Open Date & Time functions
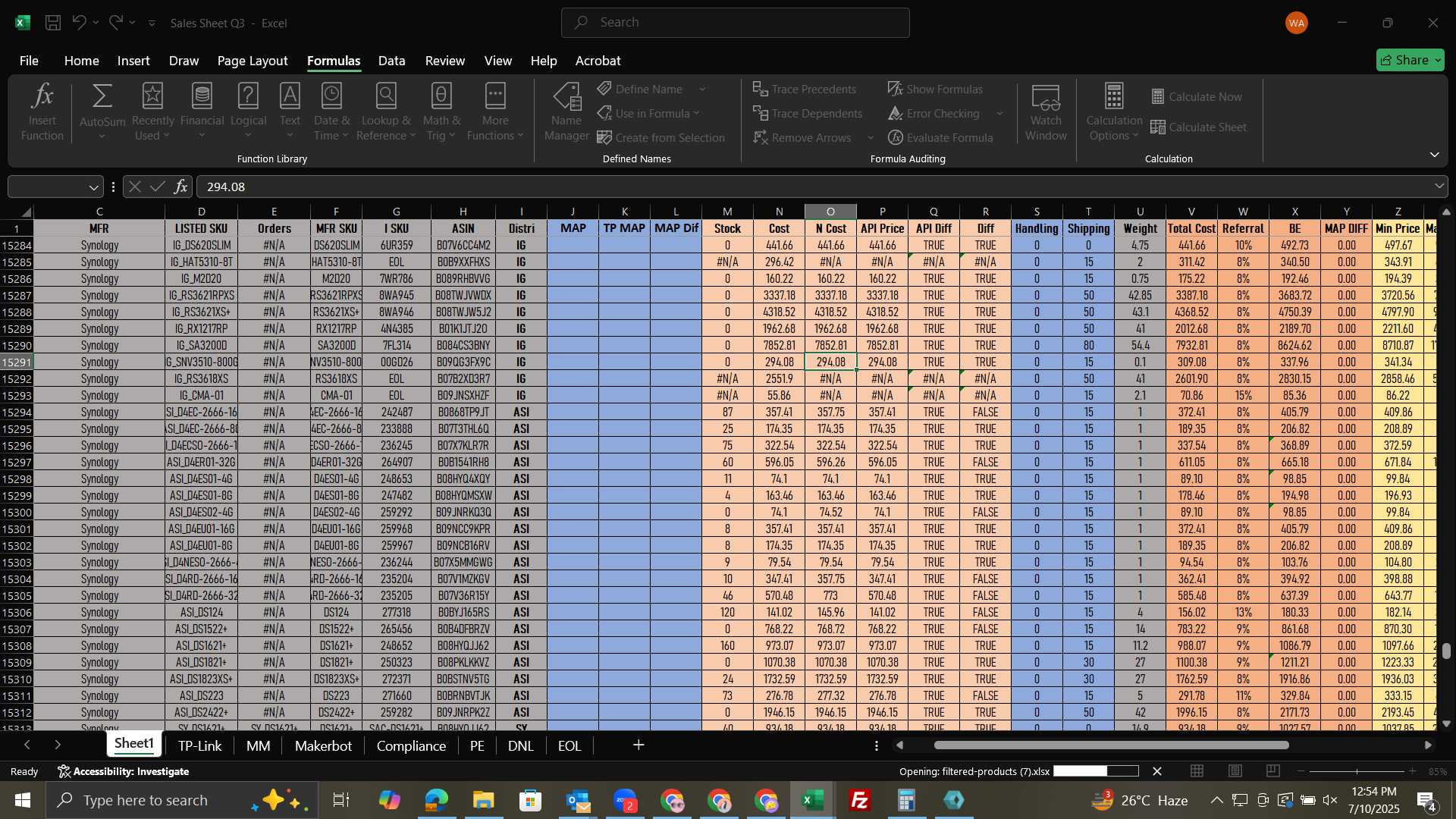This screenshot has width=1456, height=819. [x=331, y=112]
